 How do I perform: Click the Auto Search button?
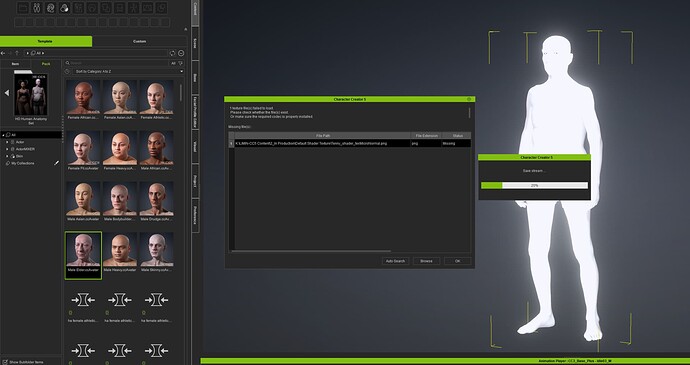coord(395,261)
